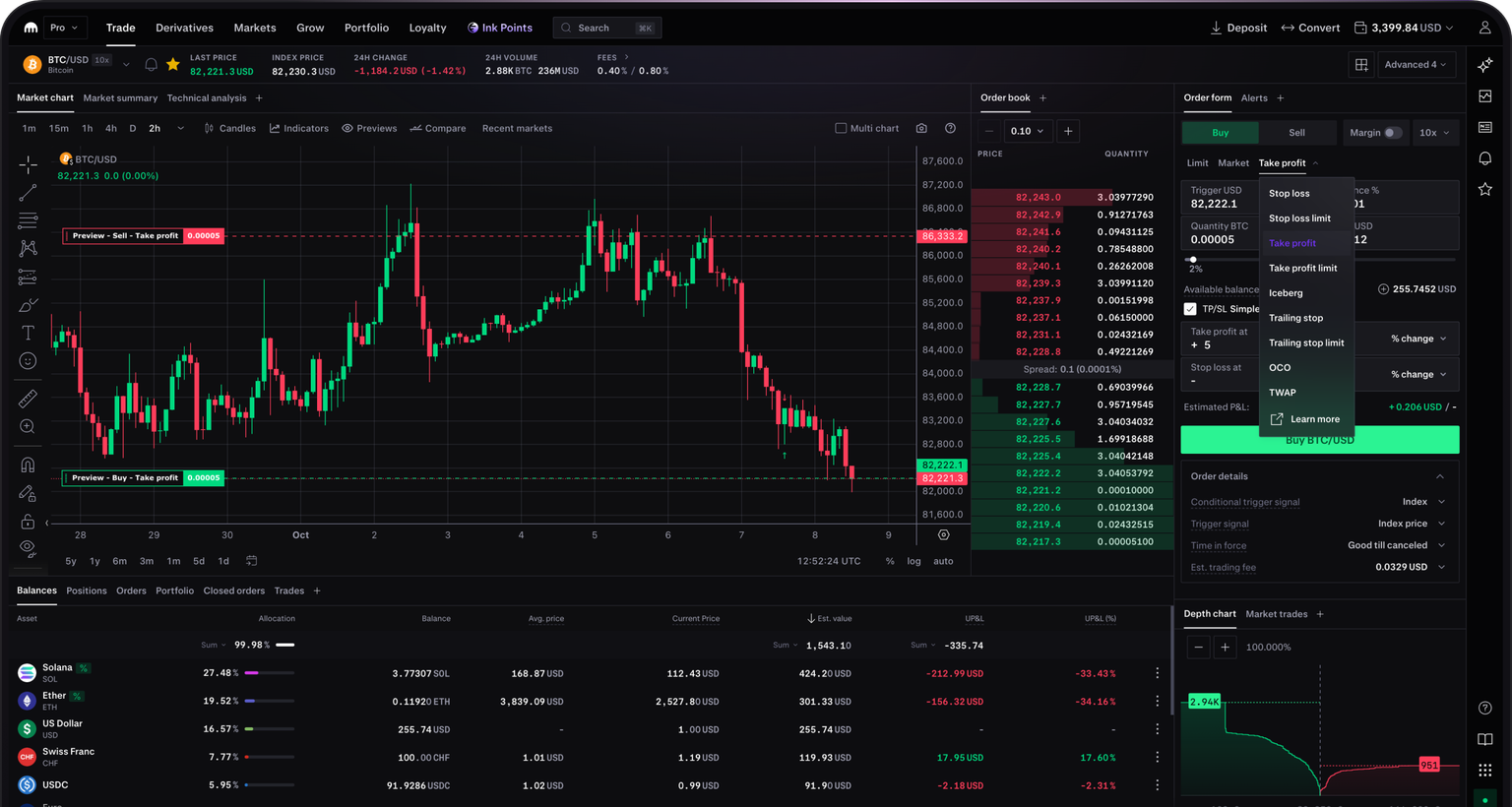Take a chart snapshot with camera icon
The height and width of the screenshot is (807, 1512).
point(921,128)
